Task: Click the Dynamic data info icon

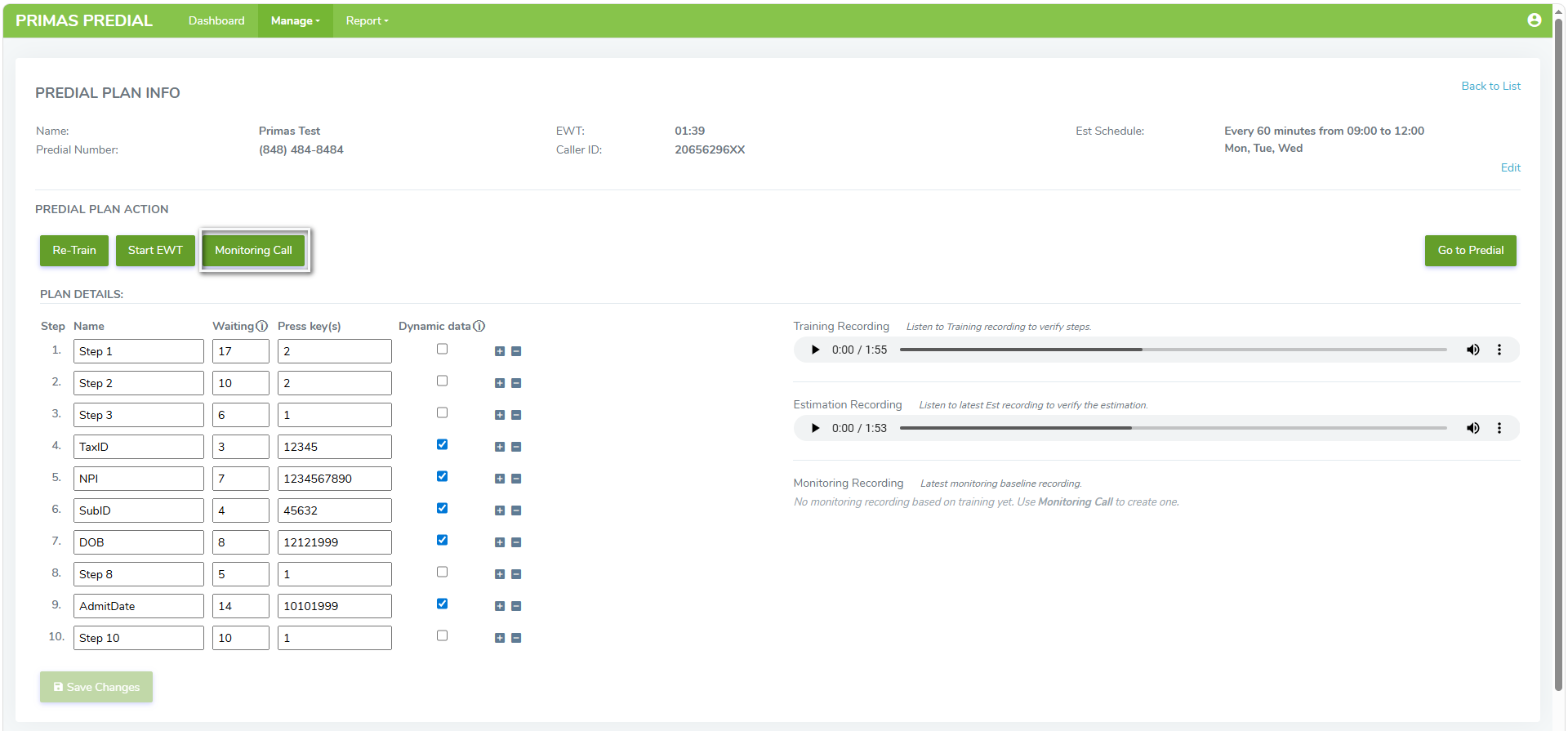Action: 479,326
